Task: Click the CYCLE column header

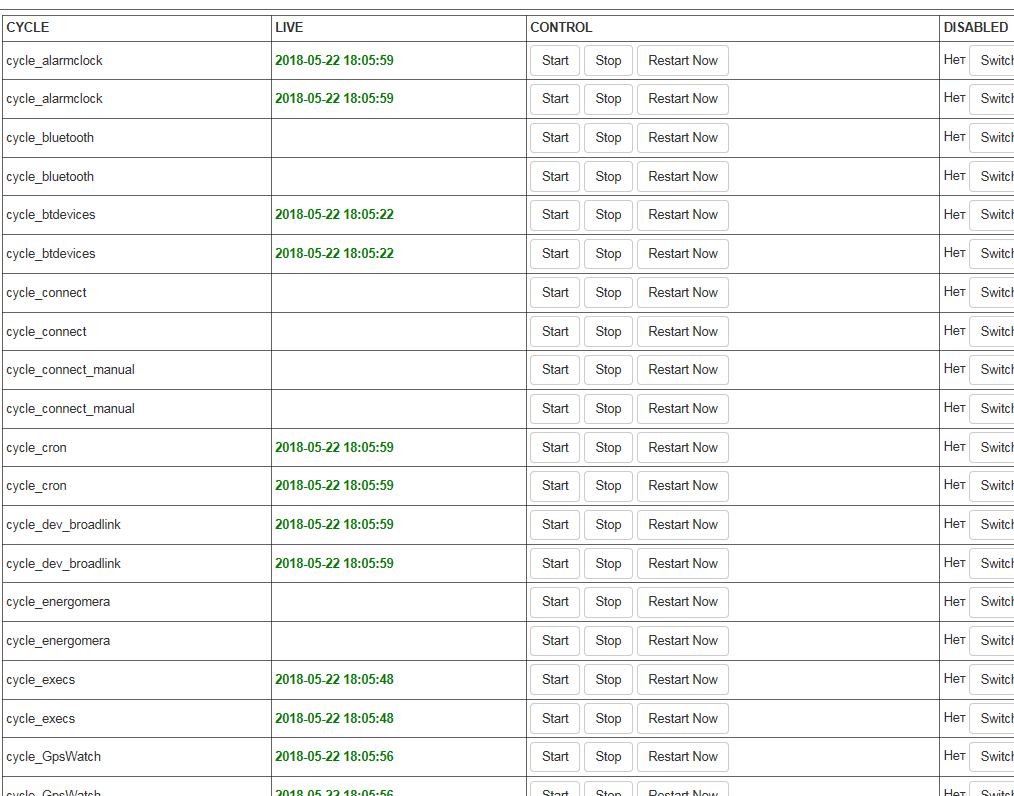Action: [x=28, y=28]
